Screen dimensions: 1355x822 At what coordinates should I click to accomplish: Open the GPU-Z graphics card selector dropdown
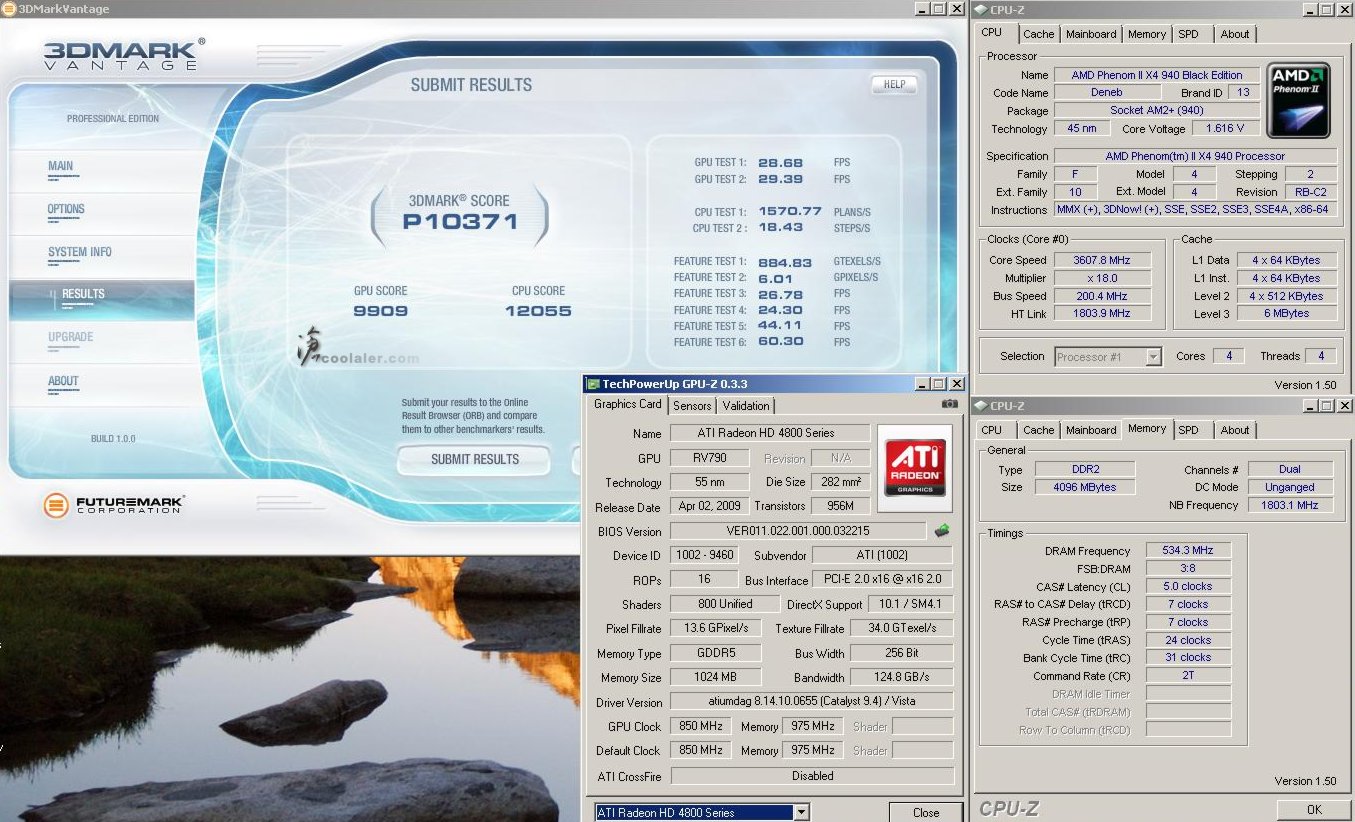(x=801, y=813)
